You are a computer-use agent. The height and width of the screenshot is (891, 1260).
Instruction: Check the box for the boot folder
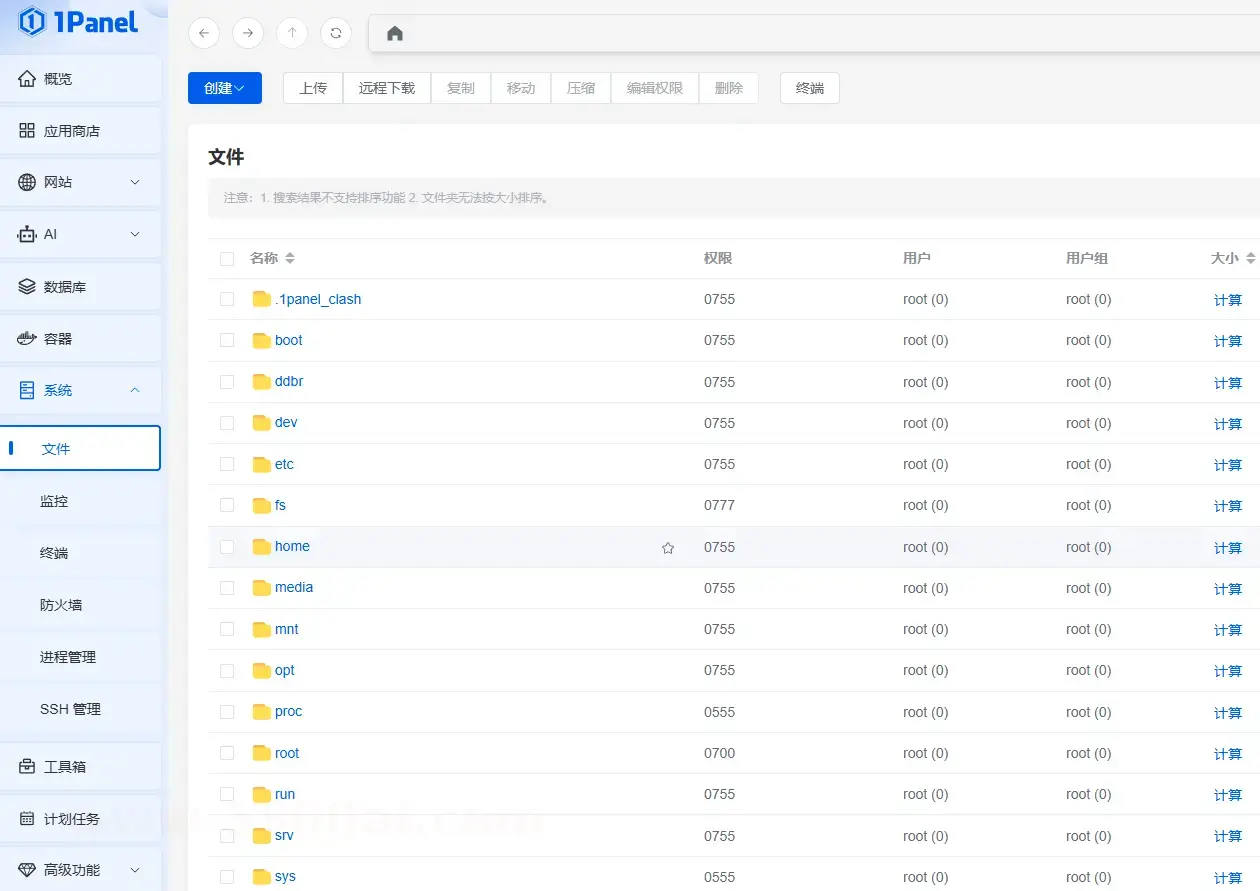(227, 340)
